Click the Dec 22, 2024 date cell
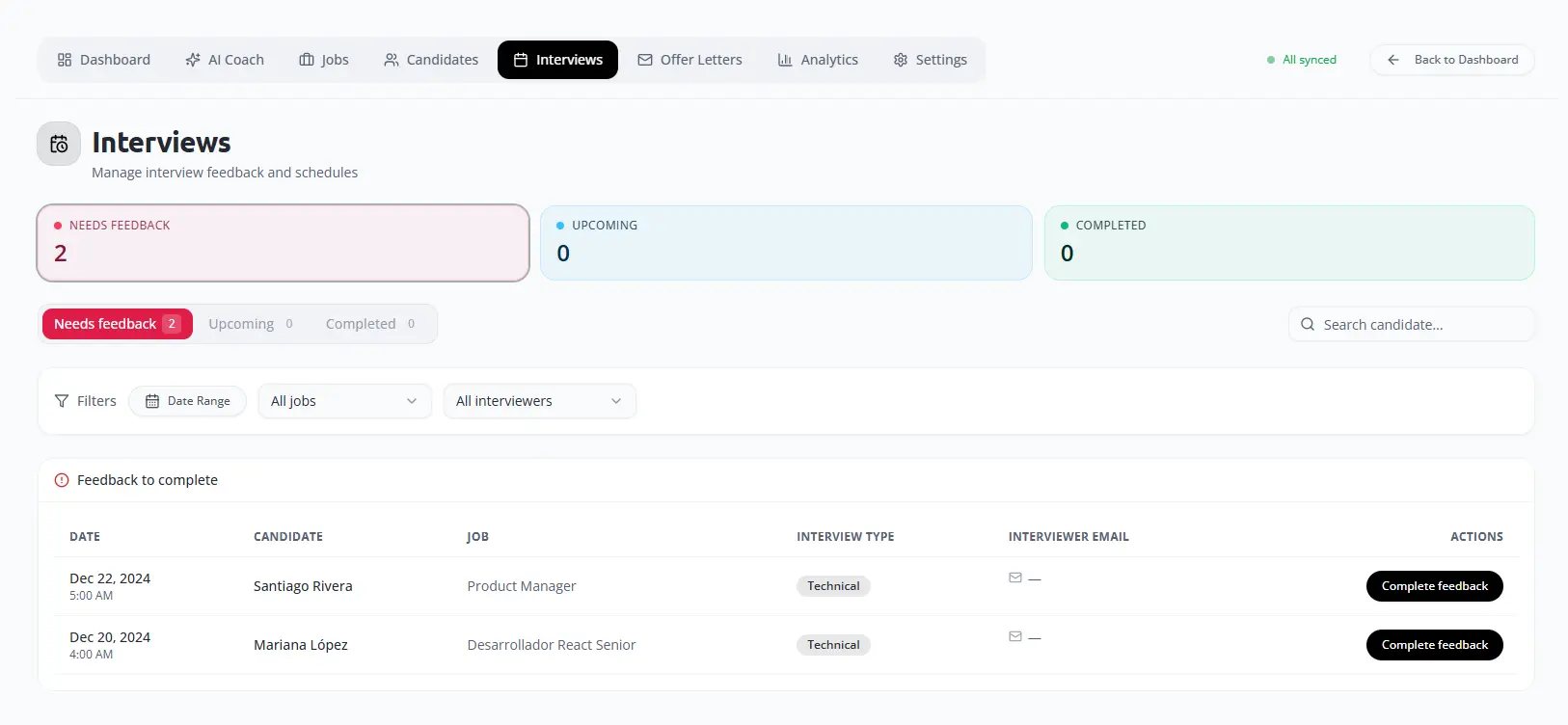 [110, 586]
